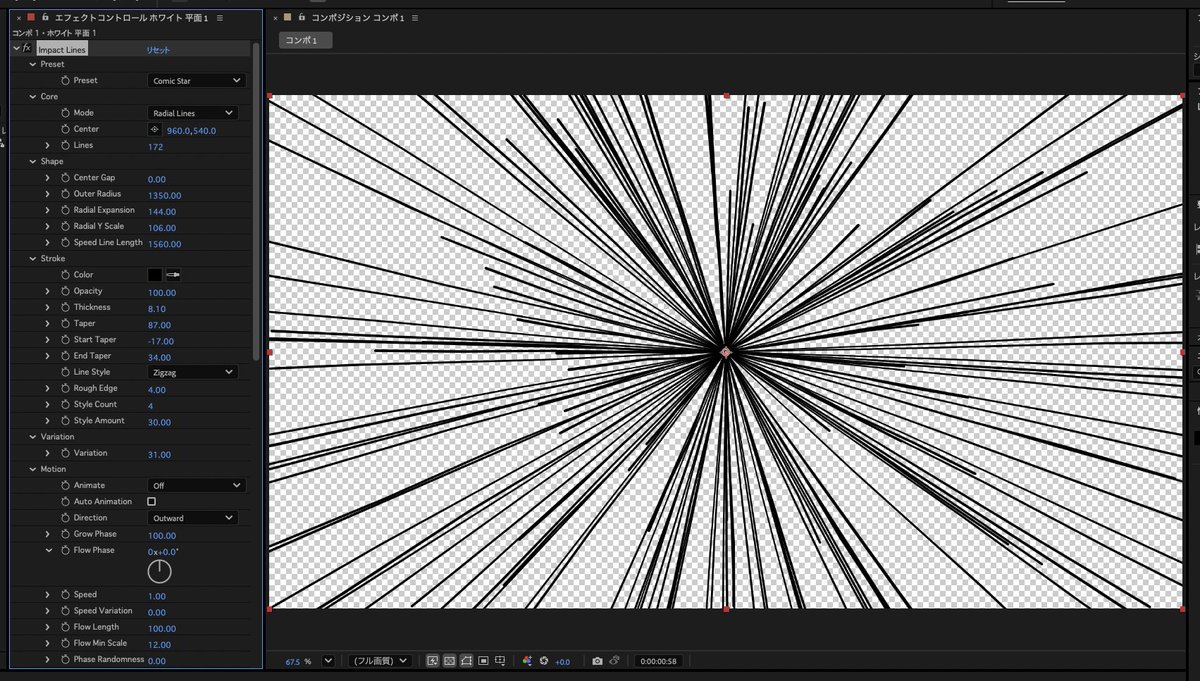Image resolution: width=1200 pixels, height=681 pixels.
Task: Open the Mode dropdown showing Radial Lines
Action: [x=193, y=113]
